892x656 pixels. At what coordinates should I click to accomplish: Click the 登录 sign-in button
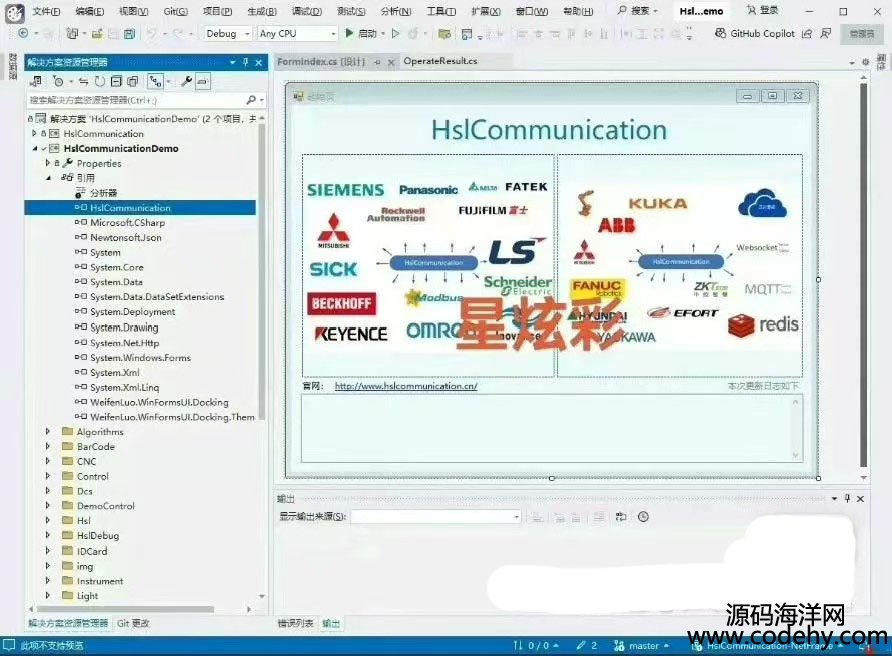[762, 10]
